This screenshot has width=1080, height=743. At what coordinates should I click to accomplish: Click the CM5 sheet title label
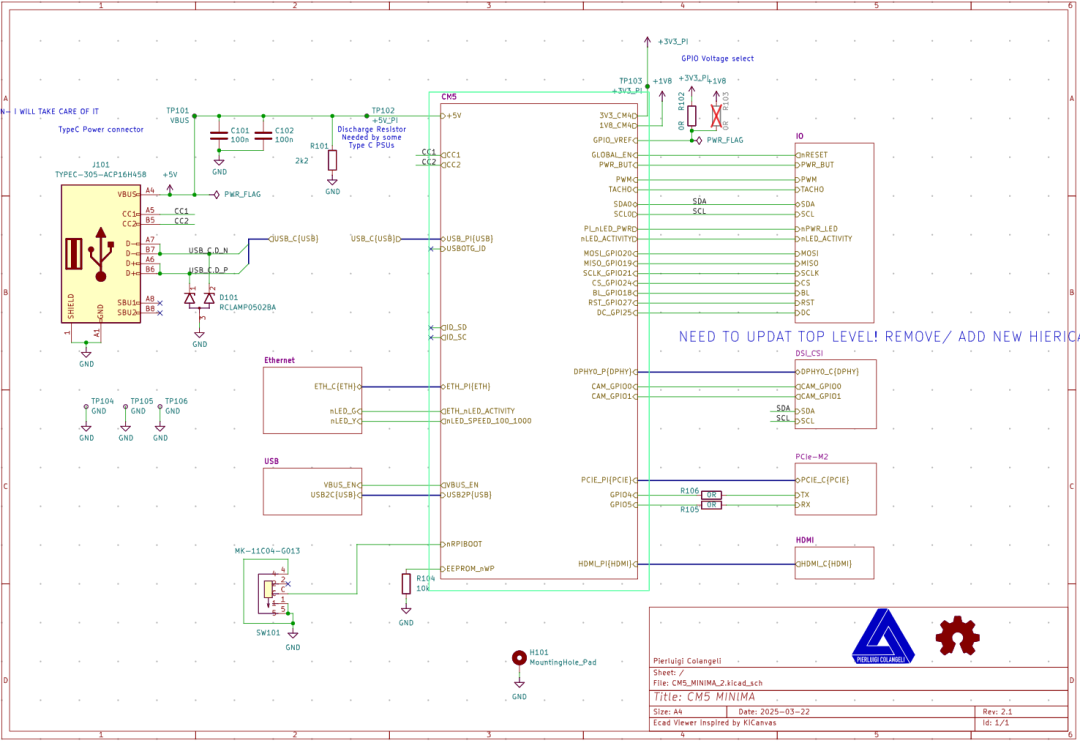(448, 97)
